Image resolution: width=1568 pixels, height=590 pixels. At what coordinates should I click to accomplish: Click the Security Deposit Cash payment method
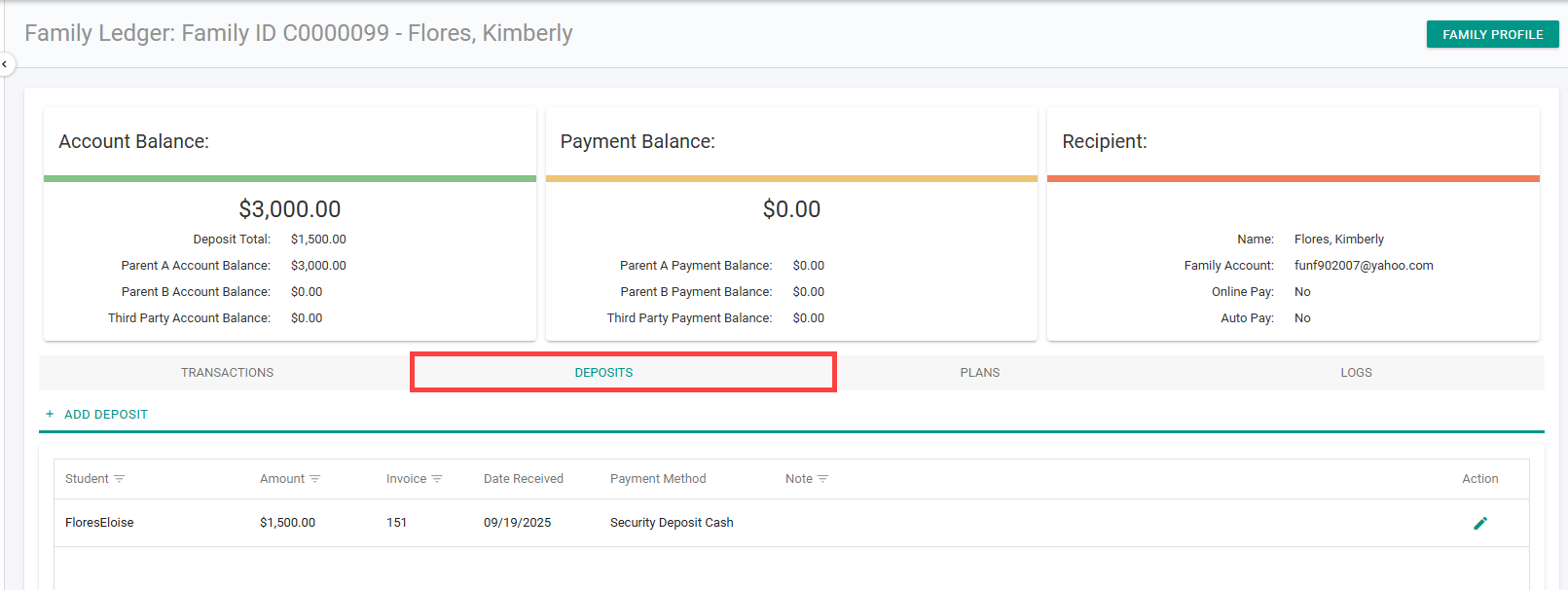pos(672,523)
